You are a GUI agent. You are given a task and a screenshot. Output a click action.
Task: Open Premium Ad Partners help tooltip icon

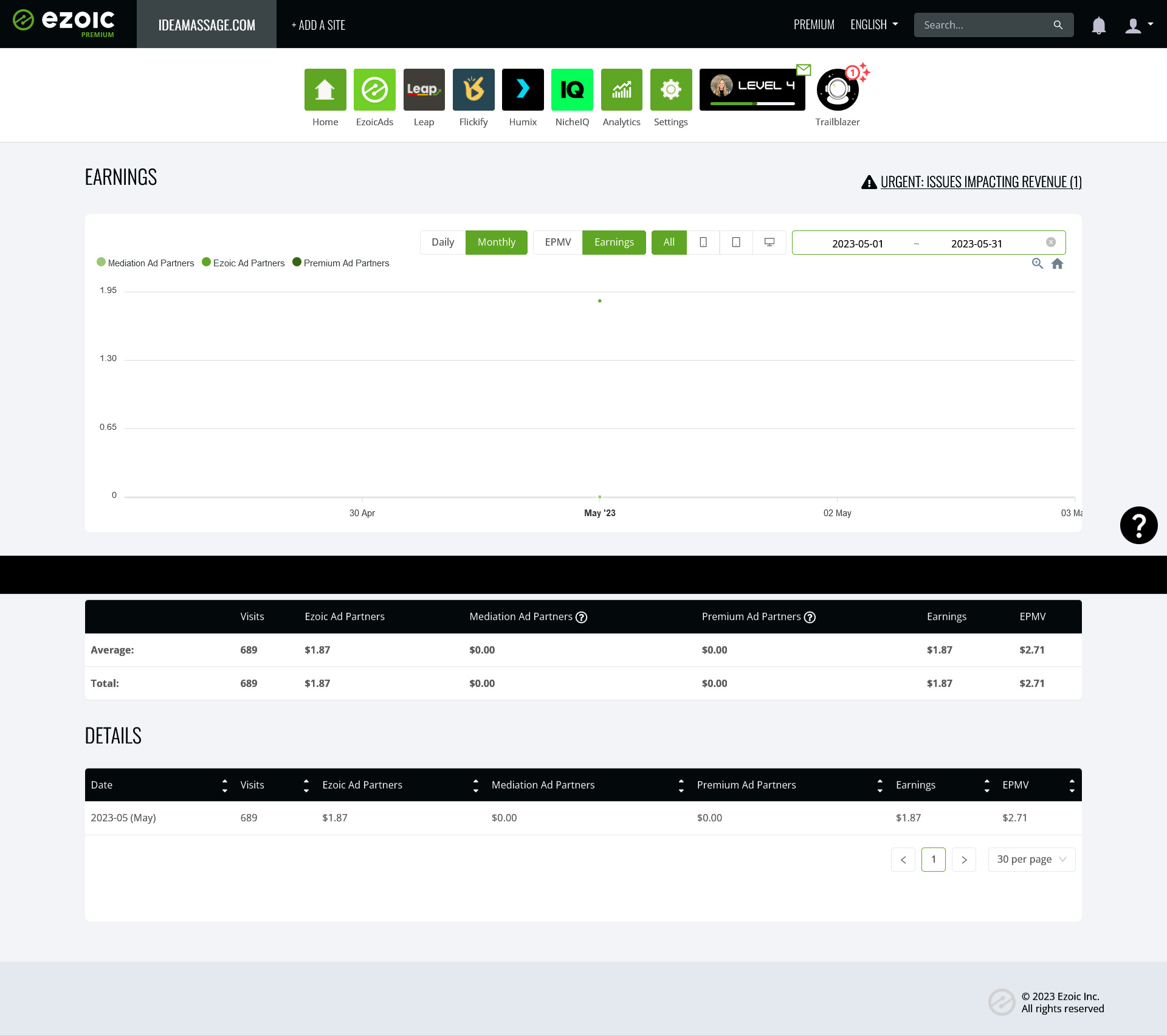810,617
